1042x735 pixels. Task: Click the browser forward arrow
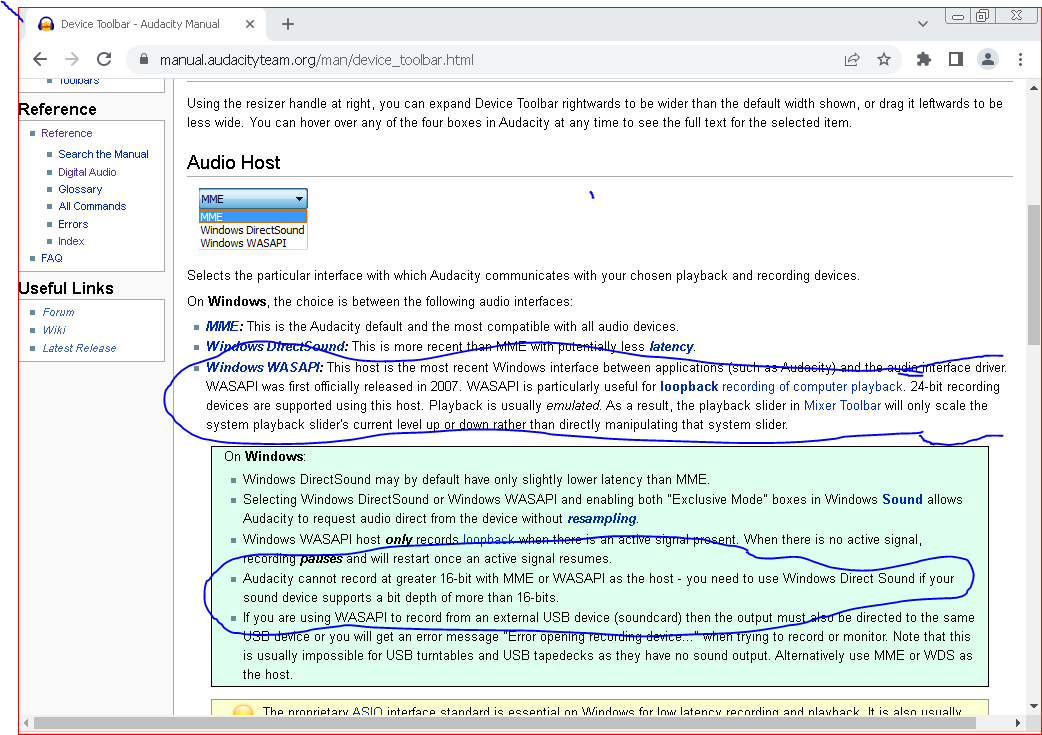pyautogui.click(x=72, y=59)
